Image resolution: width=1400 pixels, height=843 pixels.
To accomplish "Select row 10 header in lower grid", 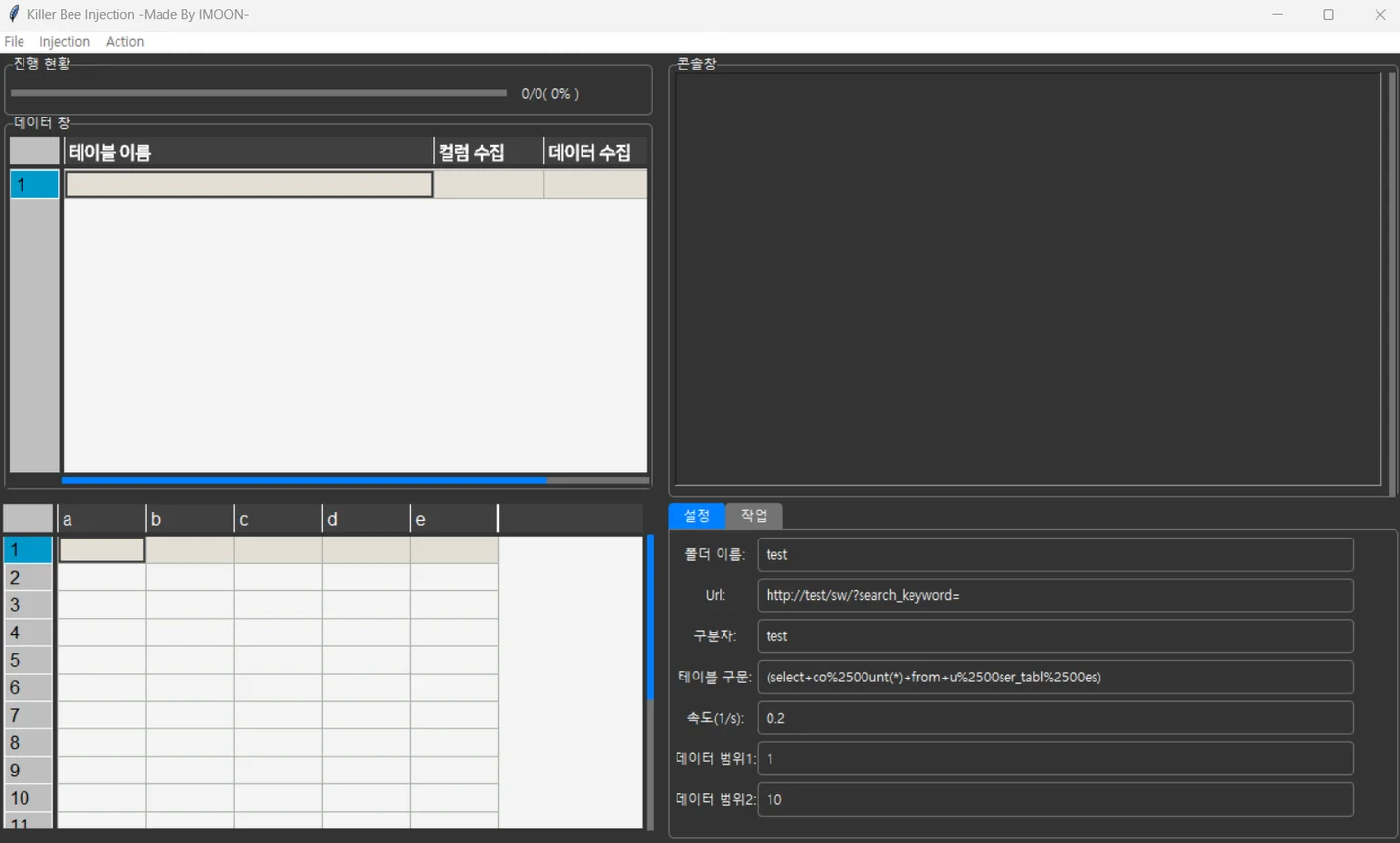I will click(x=28, y=798).
